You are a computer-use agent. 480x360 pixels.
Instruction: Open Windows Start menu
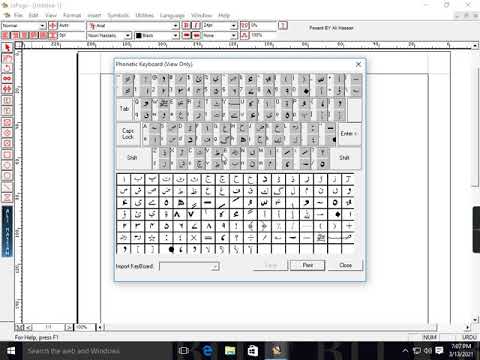[x=11, y=351]
